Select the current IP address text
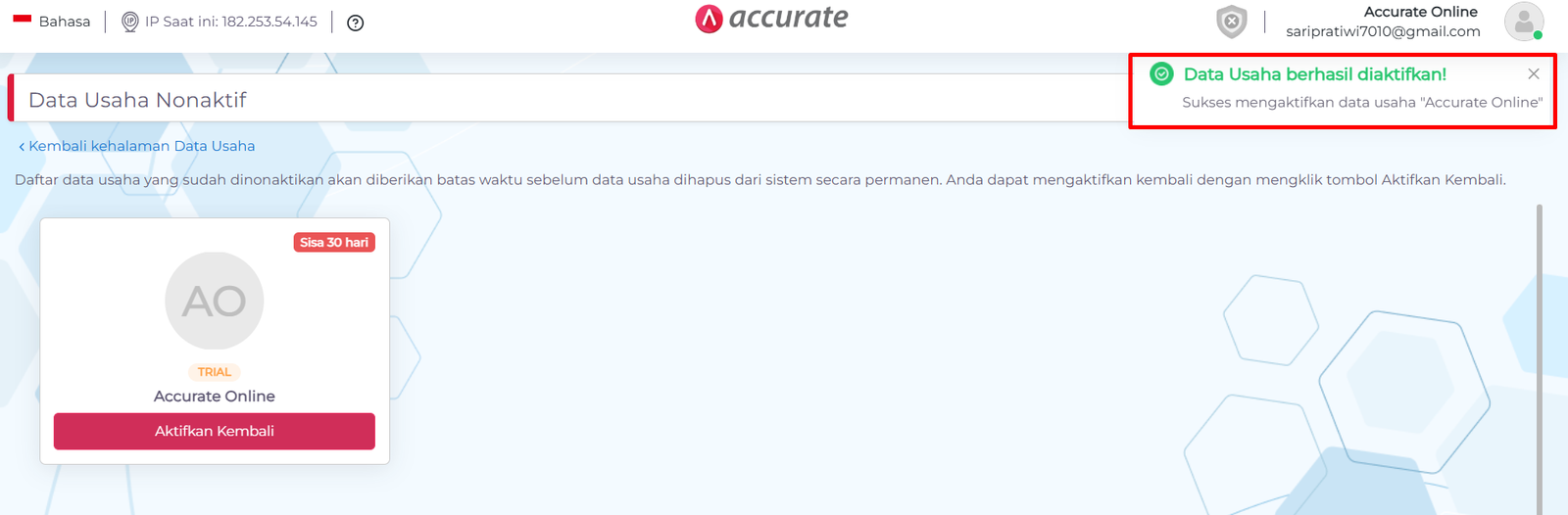1568x515 pixels. coord(231,22)
